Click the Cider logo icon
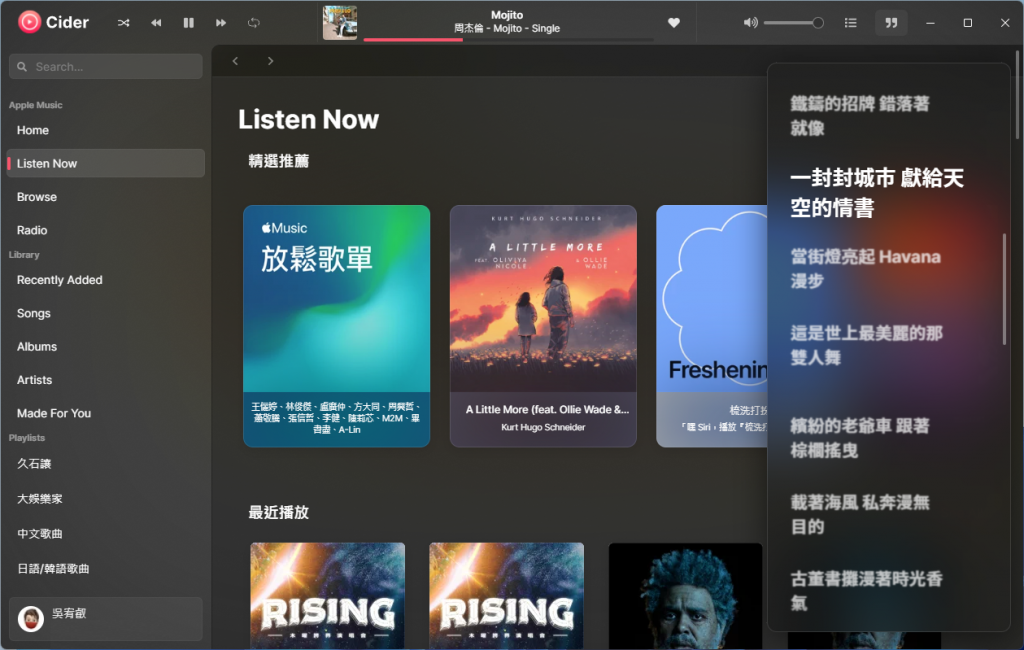 30,22
